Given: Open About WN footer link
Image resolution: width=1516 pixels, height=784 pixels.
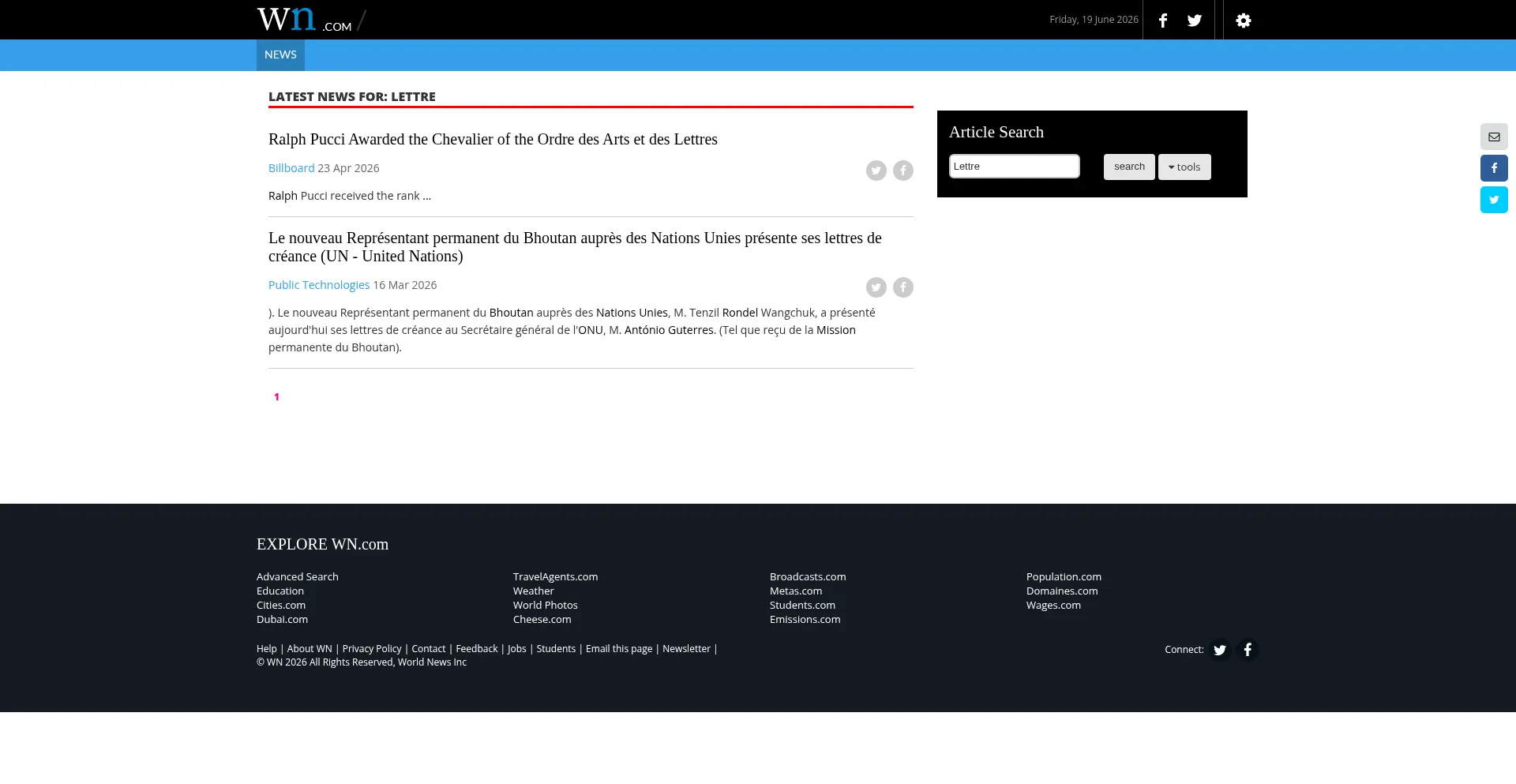Looking at the screenshot, I should [310, 649].
